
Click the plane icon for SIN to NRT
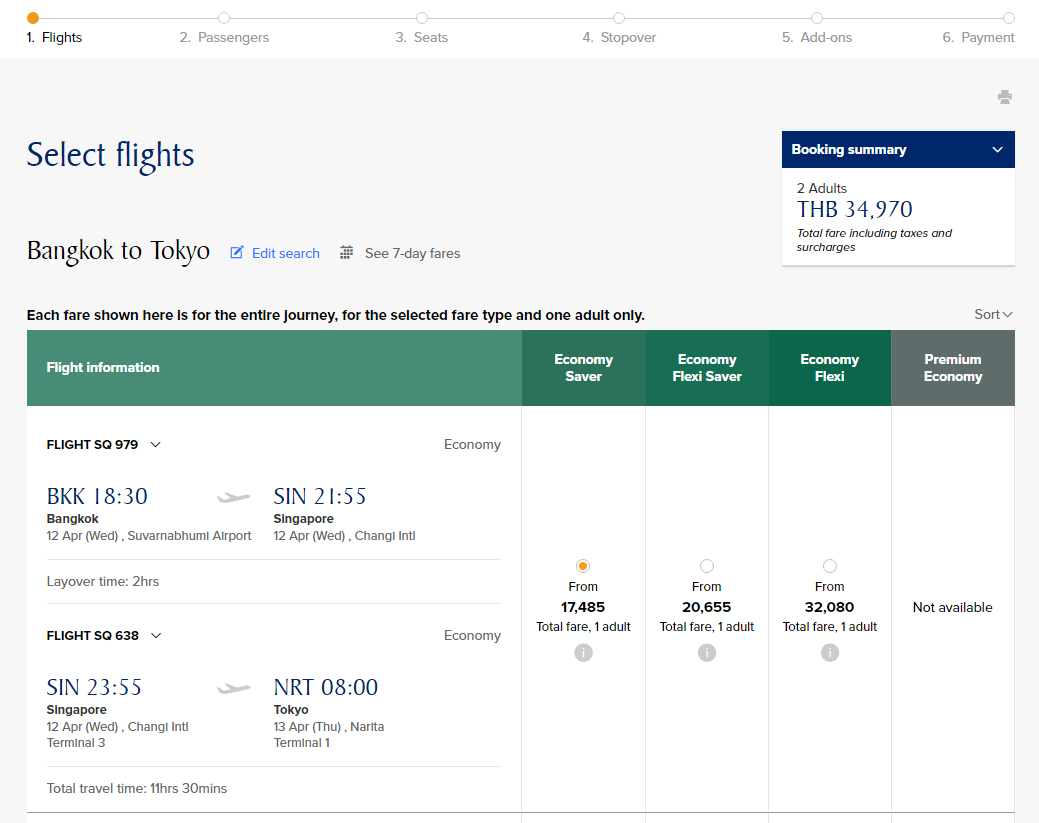(234, 688)
